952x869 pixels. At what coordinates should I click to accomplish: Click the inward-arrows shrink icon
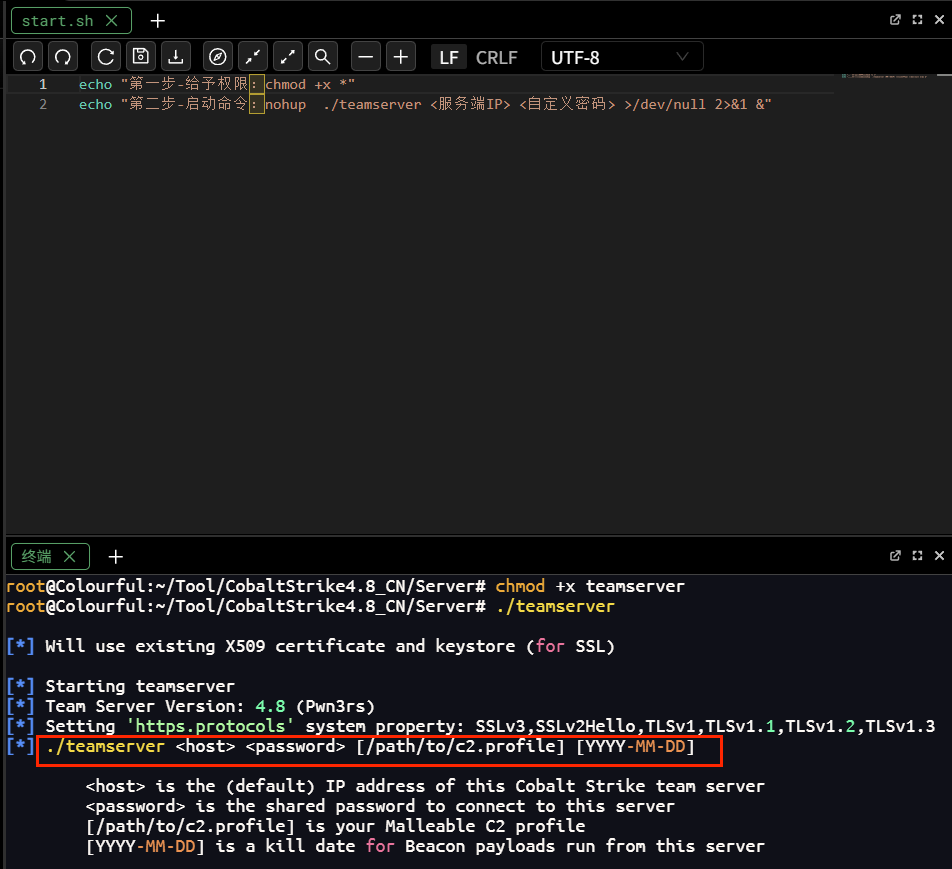253,57
